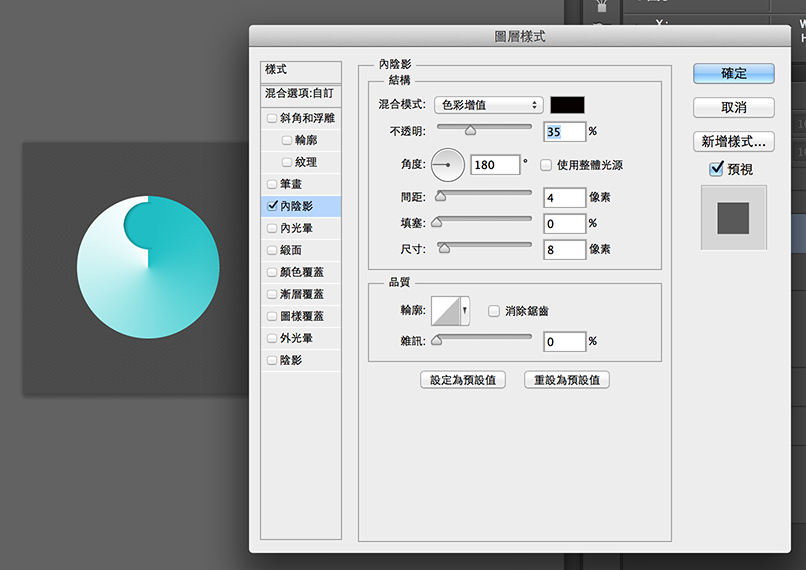The width and height of the screenshot is (806, 570).
Task: Enable the 消除鋸齒 (Anti-aliased) checkbox
Action: pos(494,311)
